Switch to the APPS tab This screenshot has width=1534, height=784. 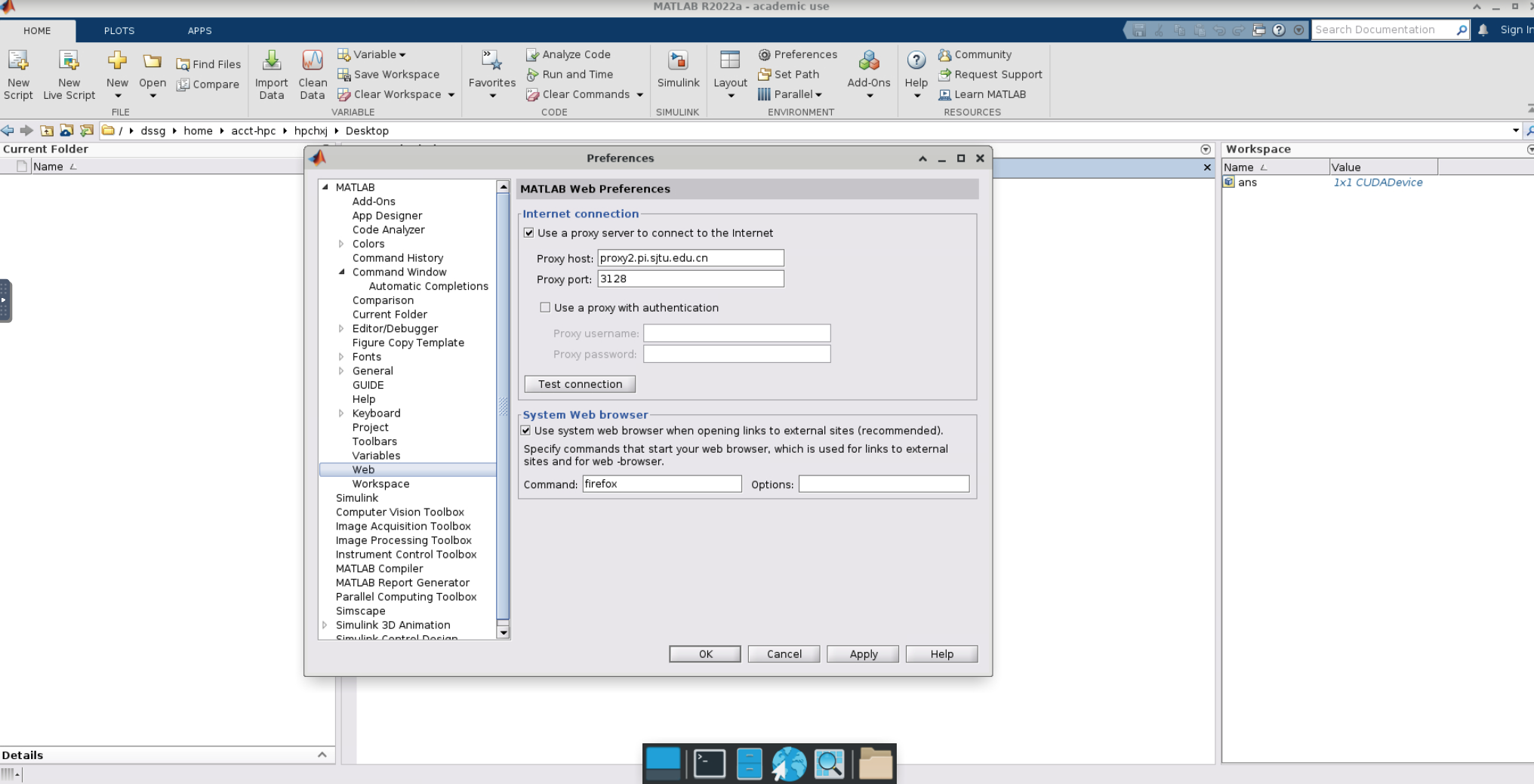click(x=200, y=31)
